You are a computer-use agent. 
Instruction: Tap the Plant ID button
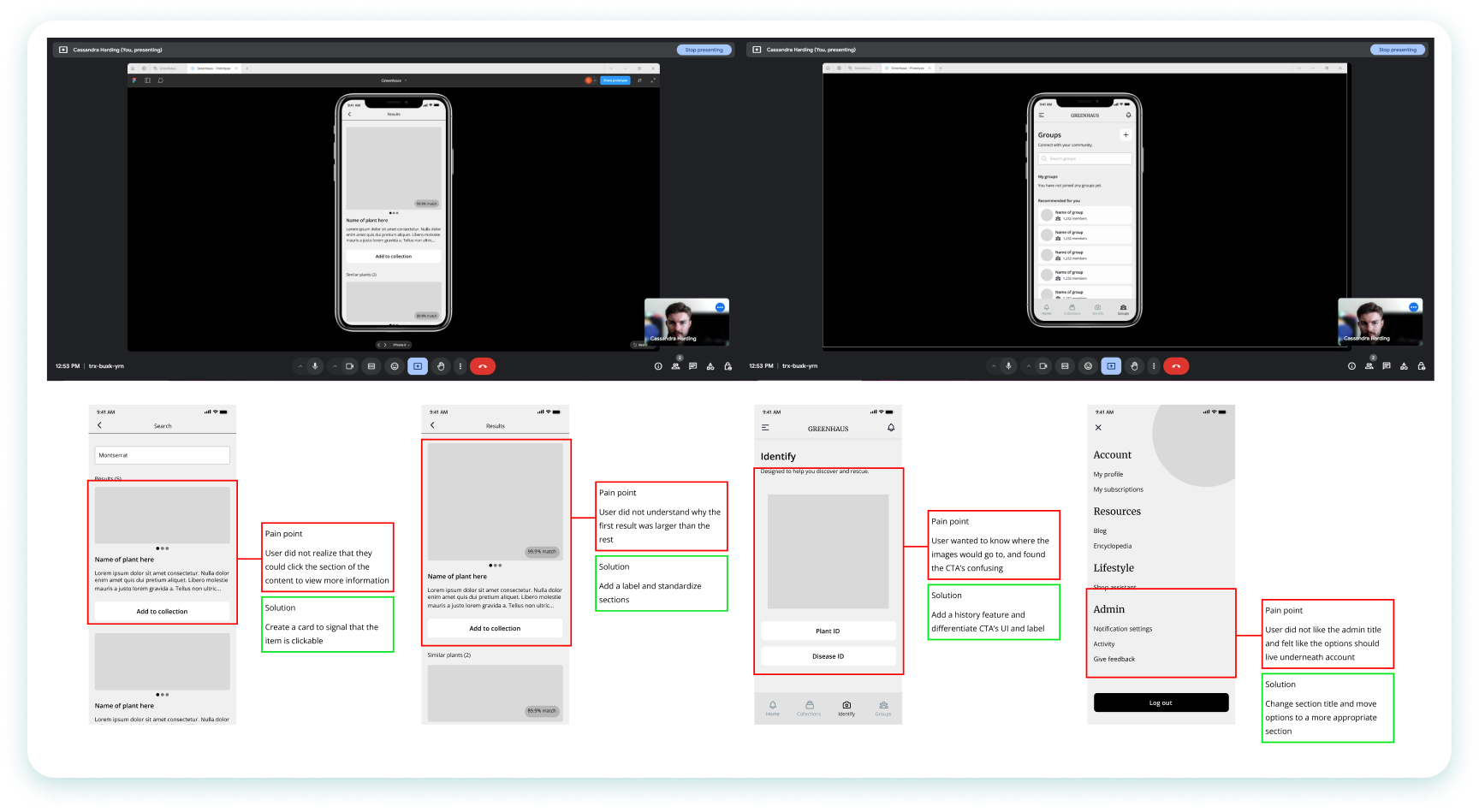(x=829, y=631)
